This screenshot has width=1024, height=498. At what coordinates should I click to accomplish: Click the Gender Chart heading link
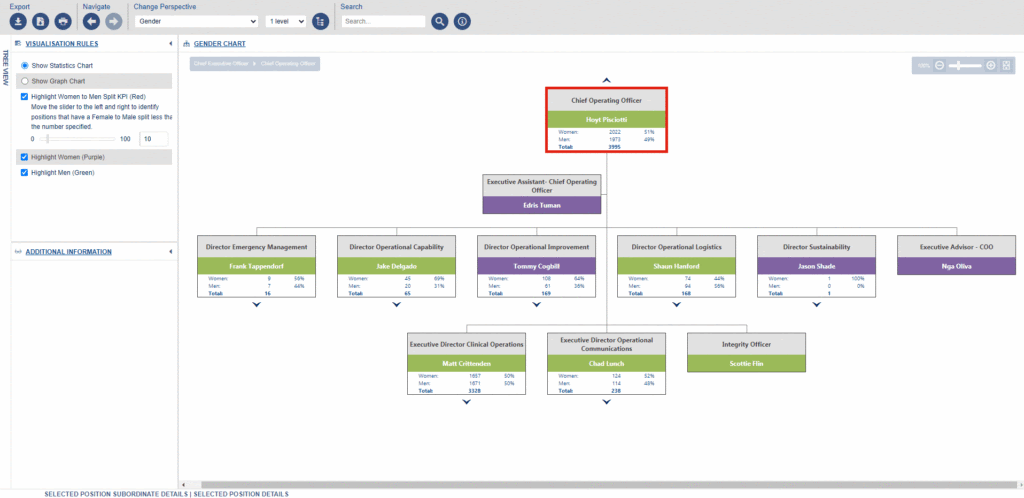pos(219,44)
